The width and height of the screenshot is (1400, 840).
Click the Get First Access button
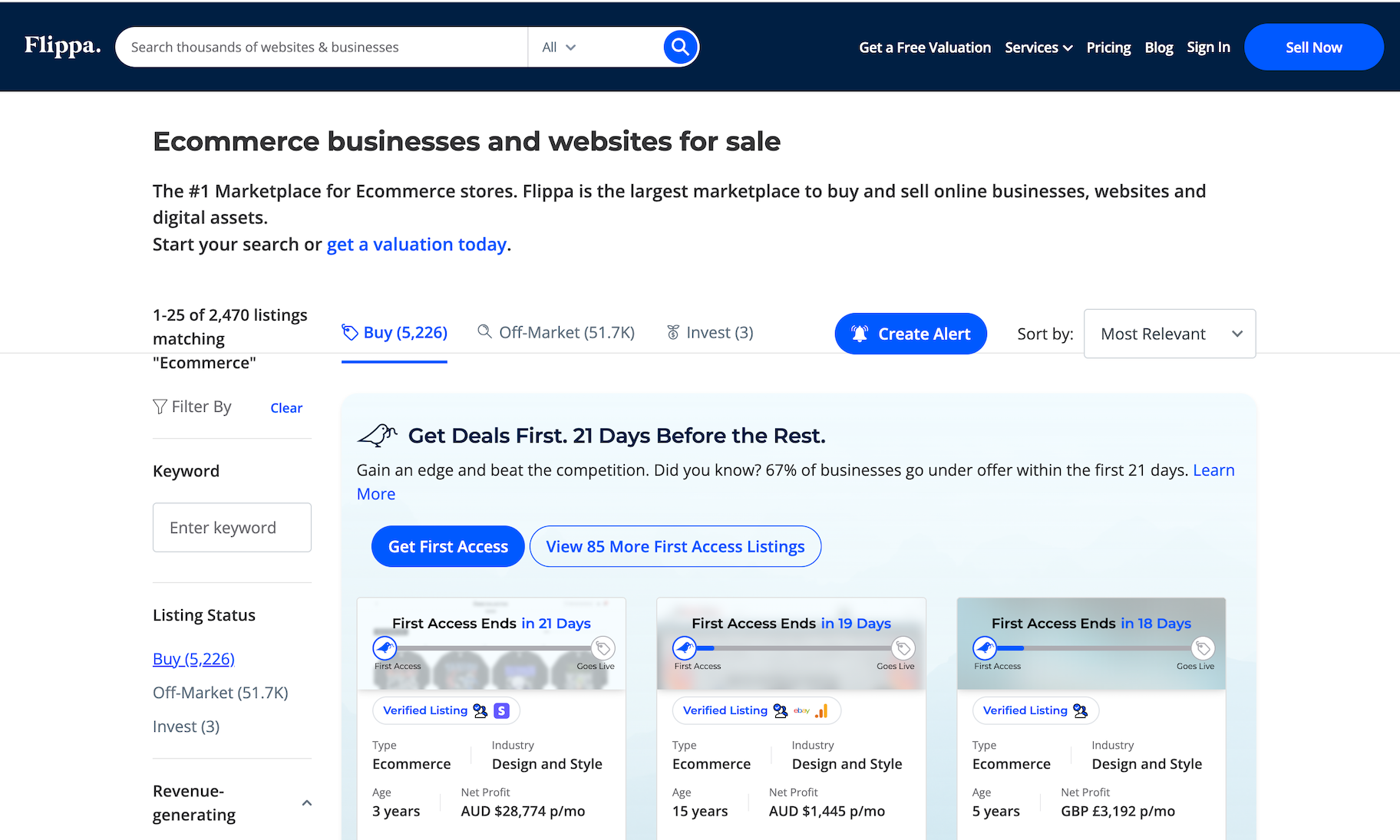[x=447, y=546]
